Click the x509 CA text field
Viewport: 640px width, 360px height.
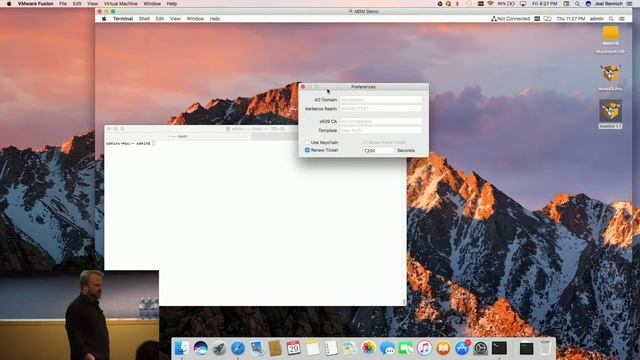(381, 121)
